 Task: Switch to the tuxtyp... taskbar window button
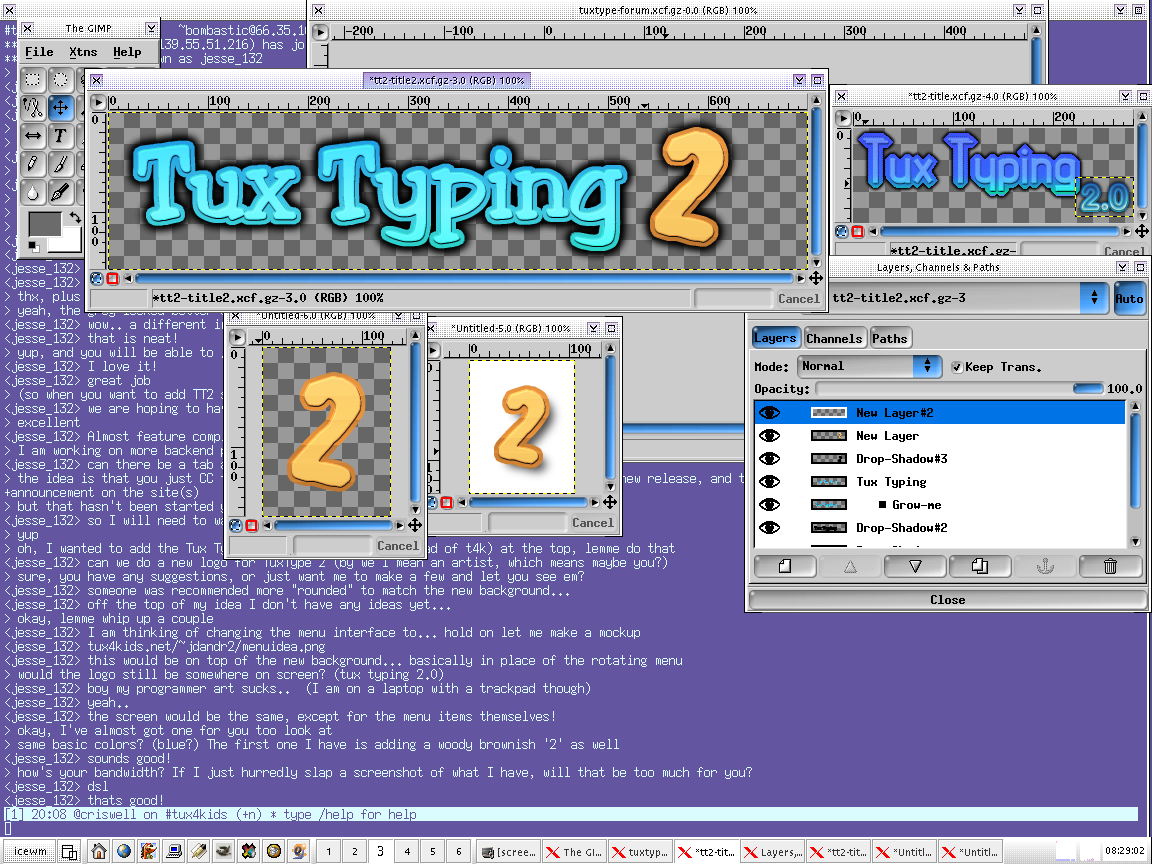641,852
